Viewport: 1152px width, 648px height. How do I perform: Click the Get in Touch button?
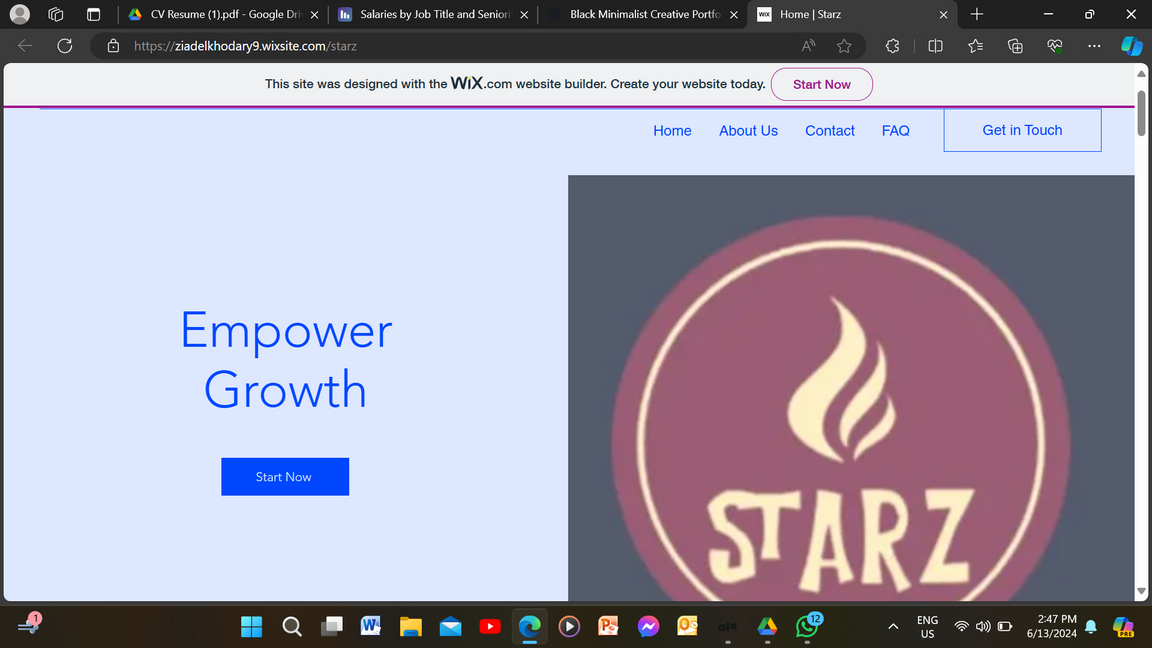1022,130
